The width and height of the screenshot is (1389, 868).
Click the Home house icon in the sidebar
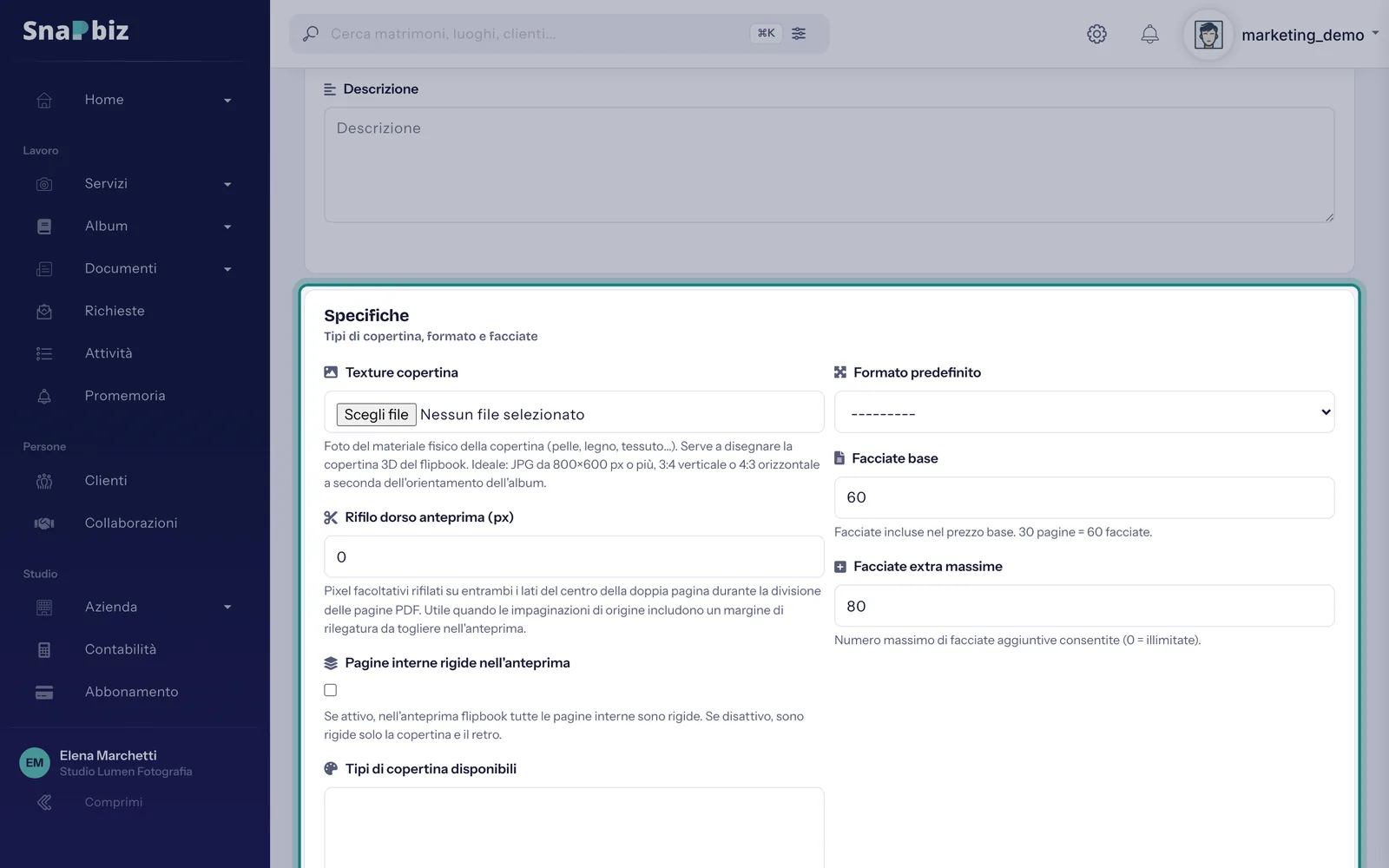[44, 100]
